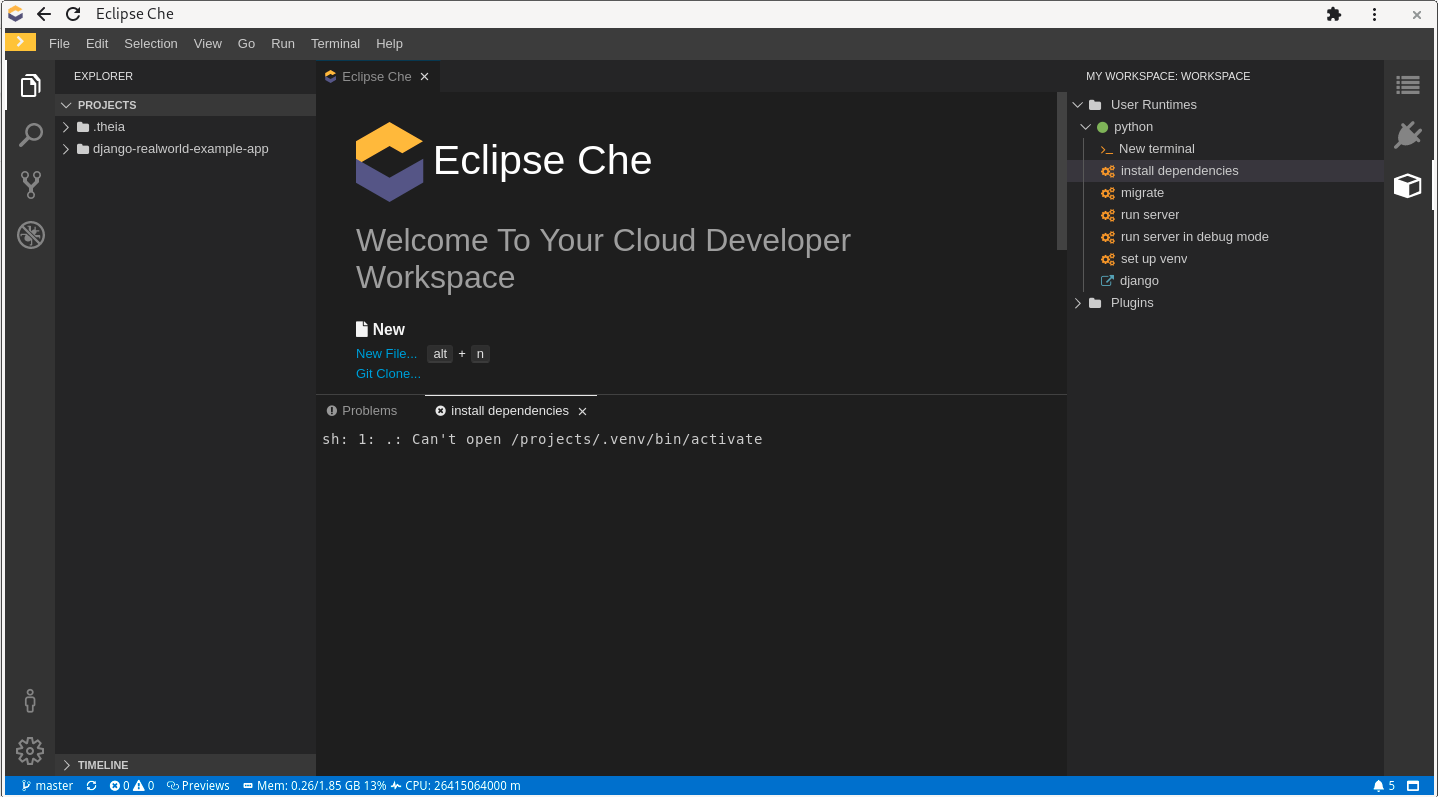This screenshot has width=1438, height=797.
Task: Select the Explorer icon in the activity bar
Action: click(x=30, y=85)
